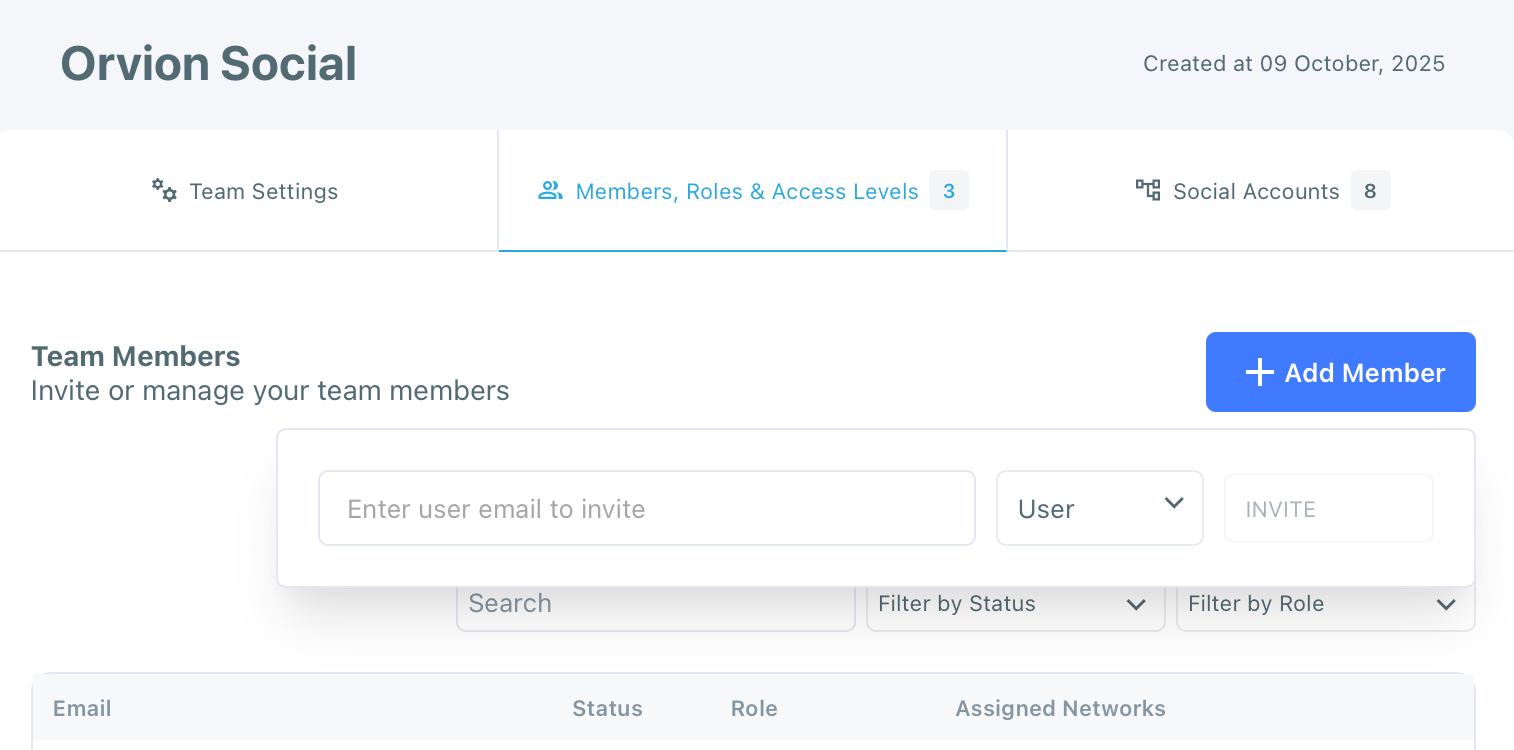Click the gear icon beside Team Settings
Viewport: 1514px width, 750px height.
click(163, 190)
